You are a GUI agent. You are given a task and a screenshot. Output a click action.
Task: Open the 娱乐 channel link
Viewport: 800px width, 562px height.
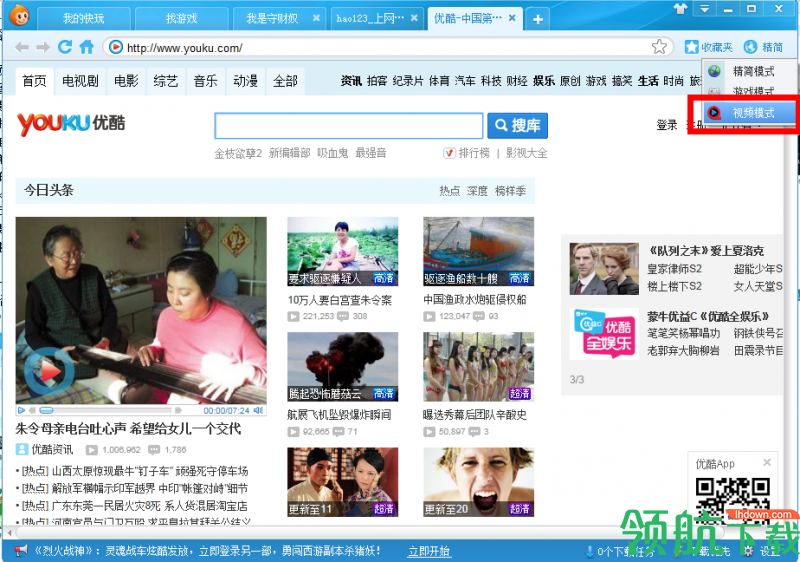click(x=544, y=81)
